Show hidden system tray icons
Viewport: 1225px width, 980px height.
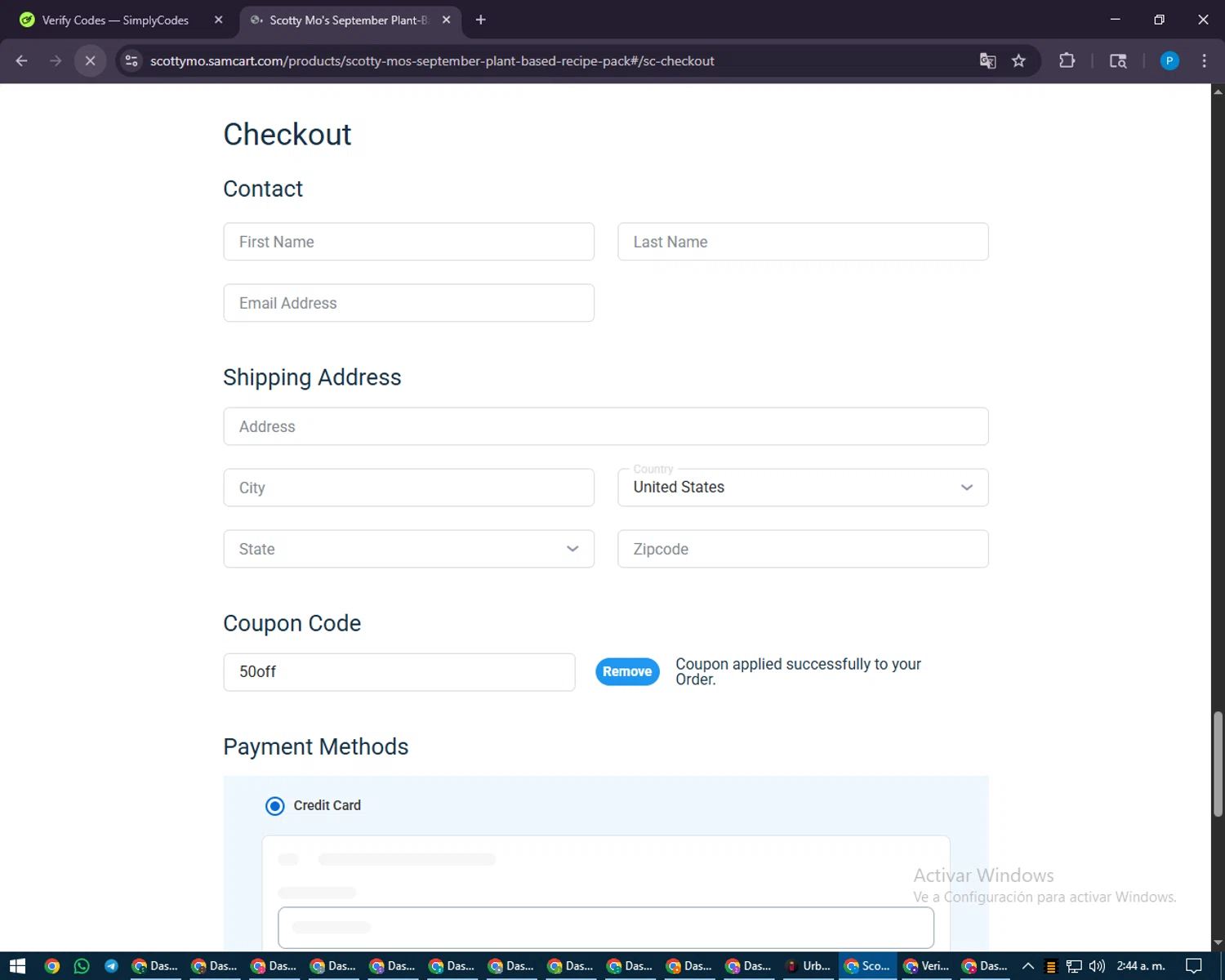pyautogui.click(x=1028, y=966)
